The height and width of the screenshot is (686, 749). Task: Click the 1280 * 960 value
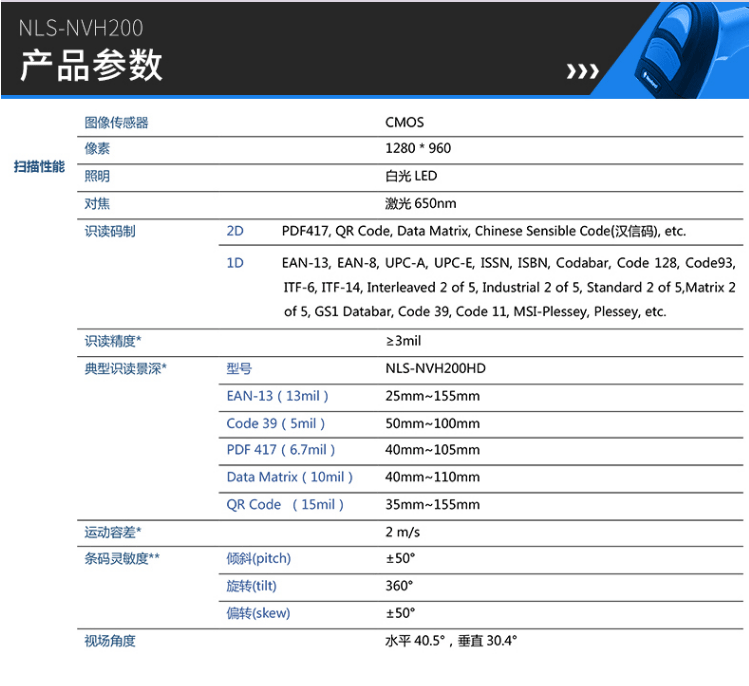[x=418, y=148]
